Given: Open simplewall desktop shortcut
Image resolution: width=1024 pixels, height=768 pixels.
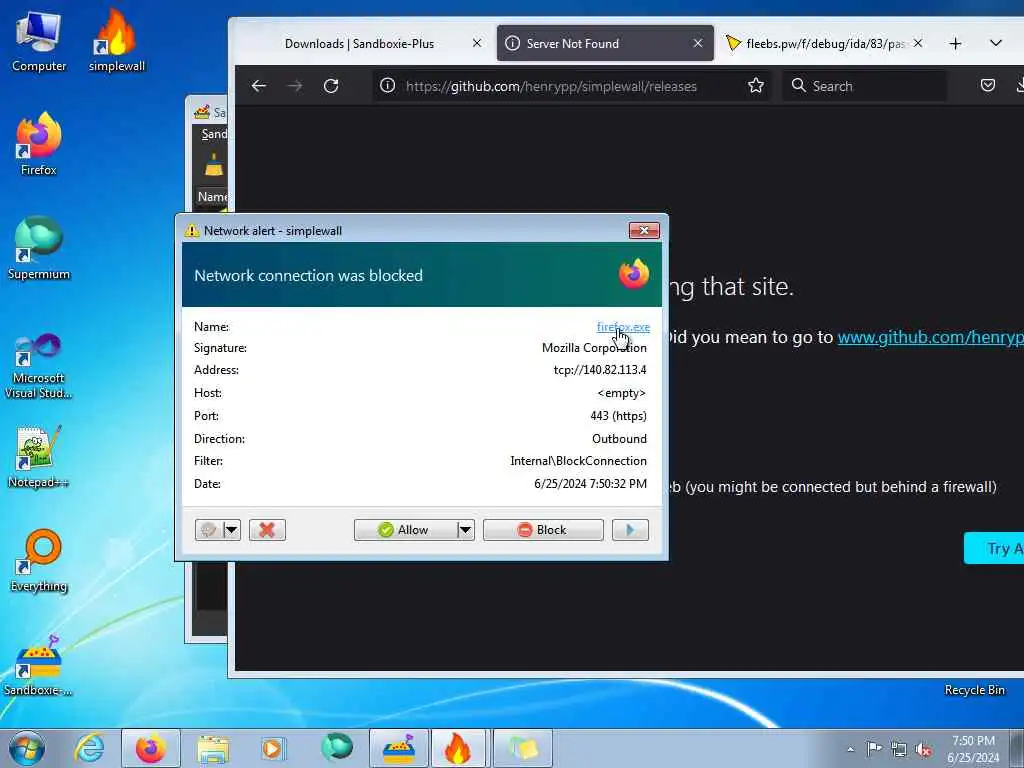Looking at the screenshot, I should [x=116, y=41].
